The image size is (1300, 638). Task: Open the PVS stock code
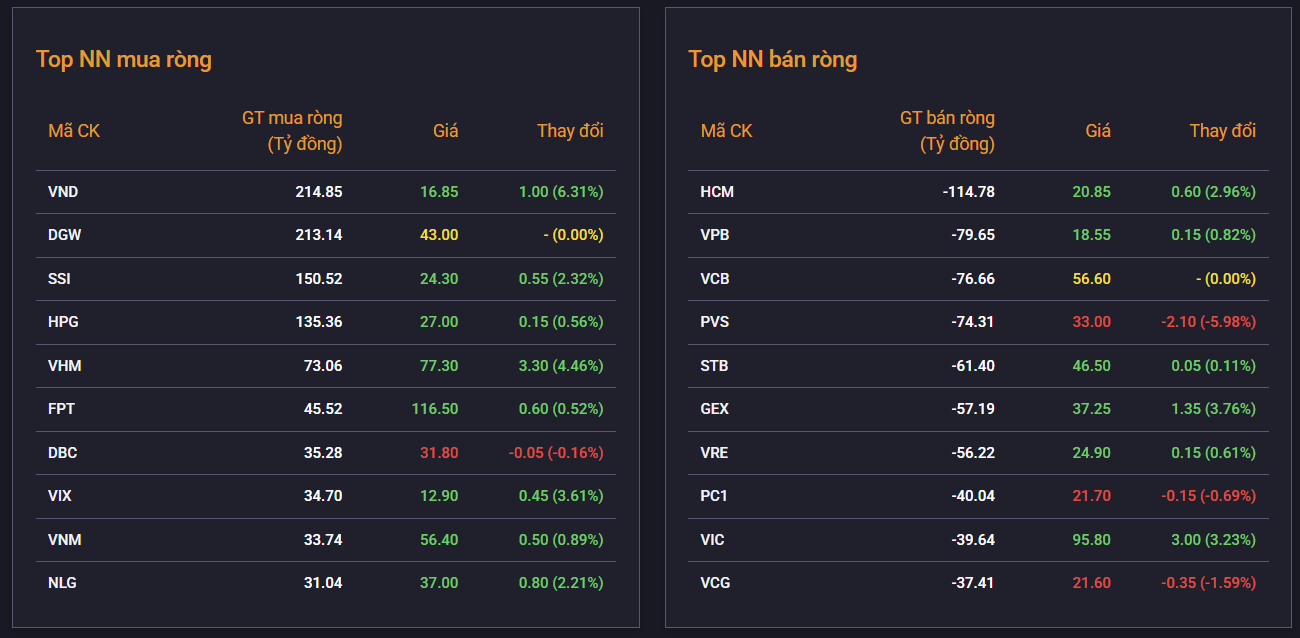(x=715, y=322)
